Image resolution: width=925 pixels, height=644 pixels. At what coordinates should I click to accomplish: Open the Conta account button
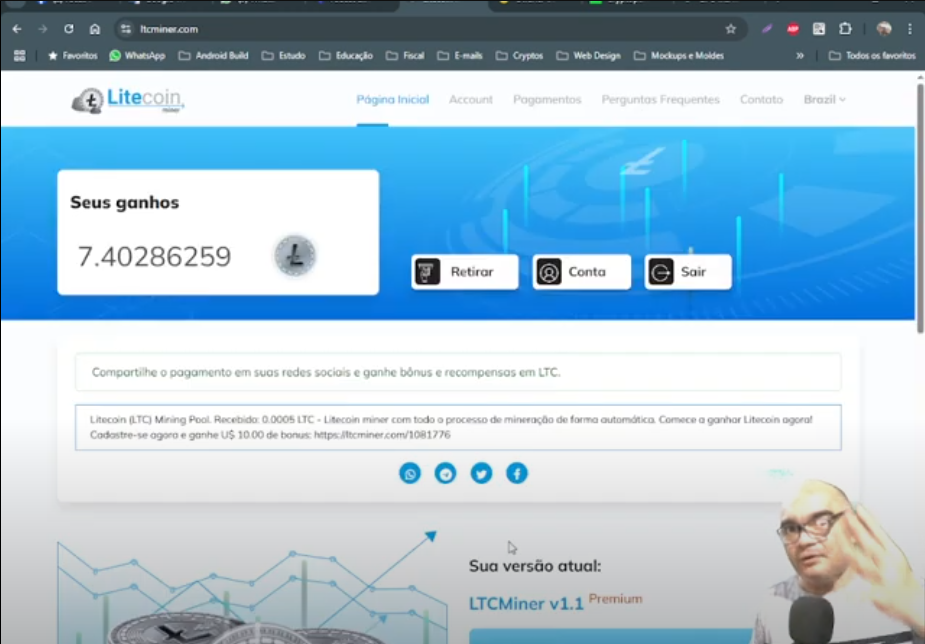click(x=582, y=272)
